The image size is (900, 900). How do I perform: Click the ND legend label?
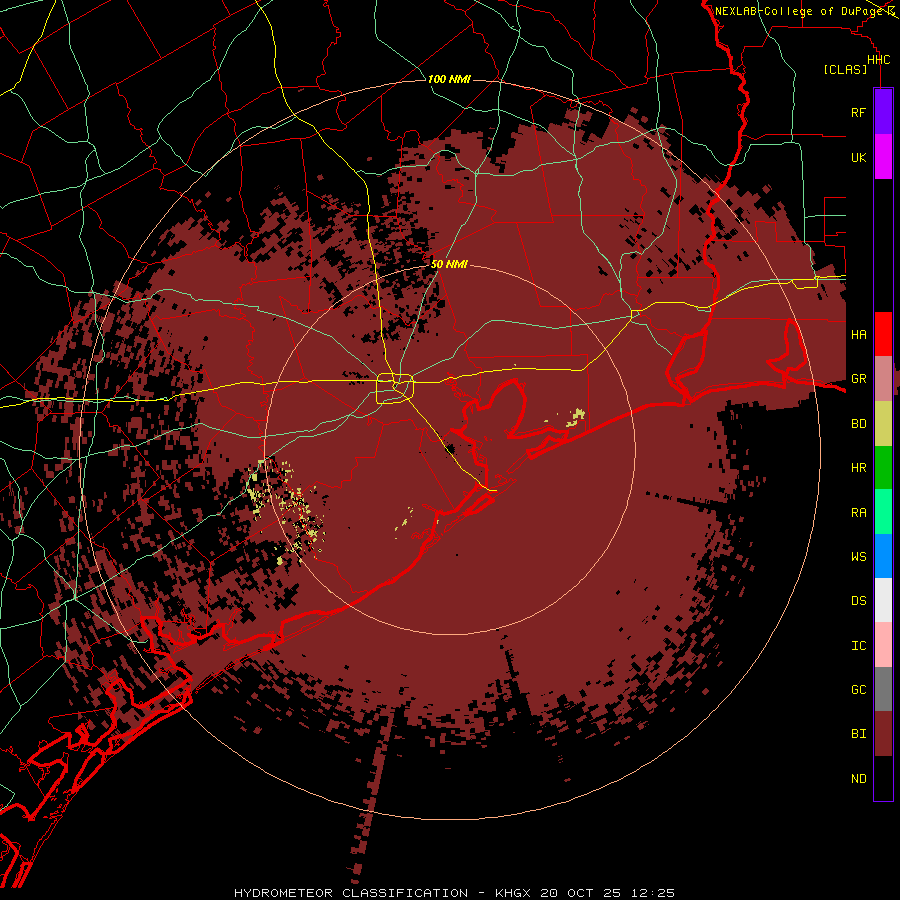click(x=859, y=779)
